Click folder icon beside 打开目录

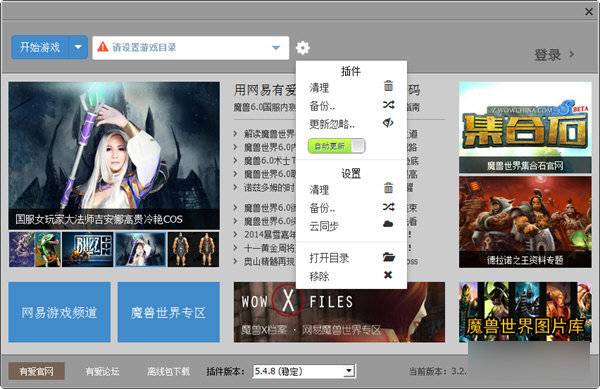pos(388,257)
